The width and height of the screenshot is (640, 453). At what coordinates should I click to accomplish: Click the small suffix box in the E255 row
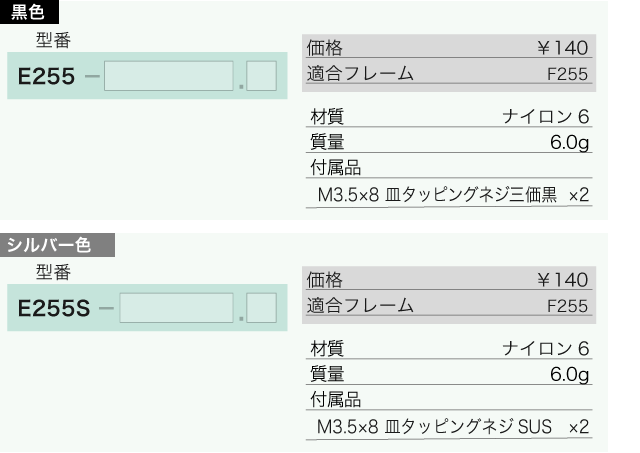pos(261,76)
